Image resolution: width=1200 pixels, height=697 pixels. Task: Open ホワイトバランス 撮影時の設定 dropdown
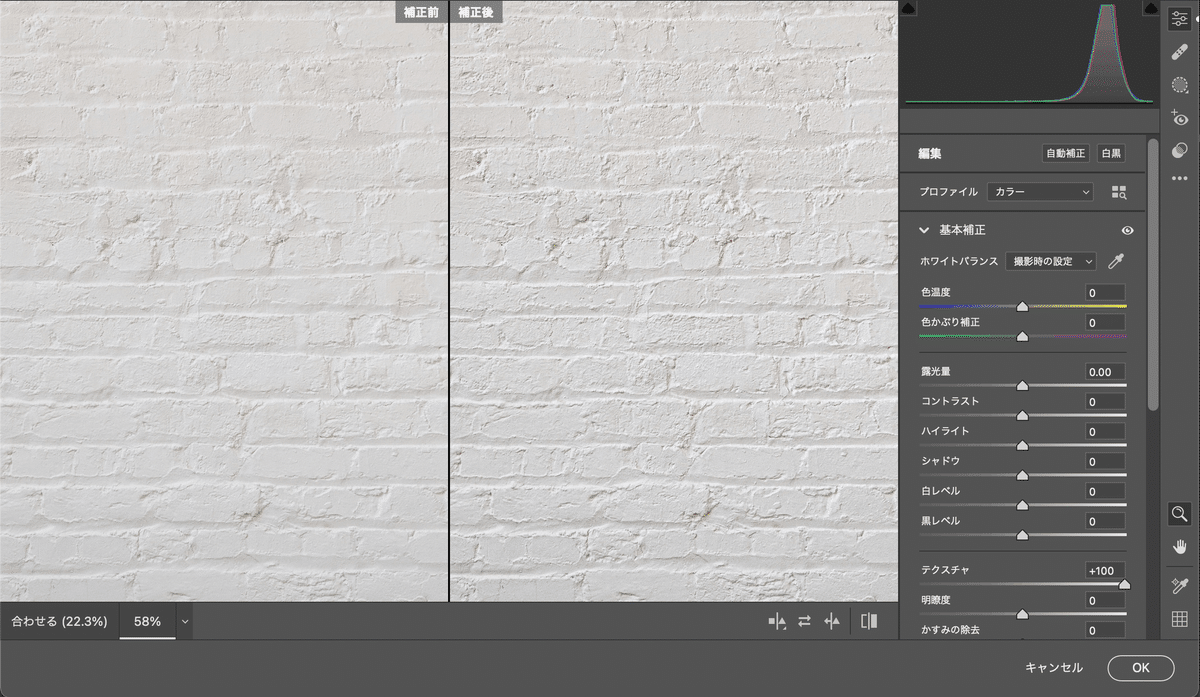(1051, 261)
